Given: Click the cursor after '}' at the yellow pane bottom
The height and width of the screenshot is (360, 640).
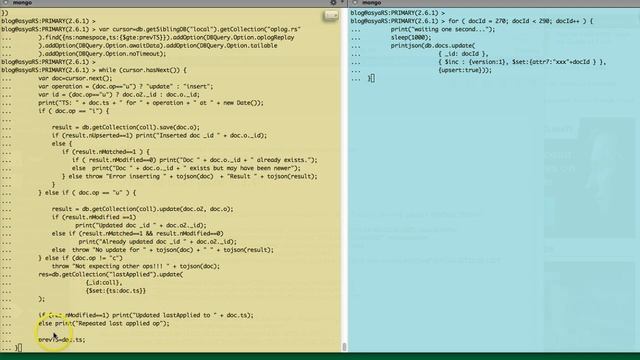Looking at the screenshot, I should (x=20, y=348).
